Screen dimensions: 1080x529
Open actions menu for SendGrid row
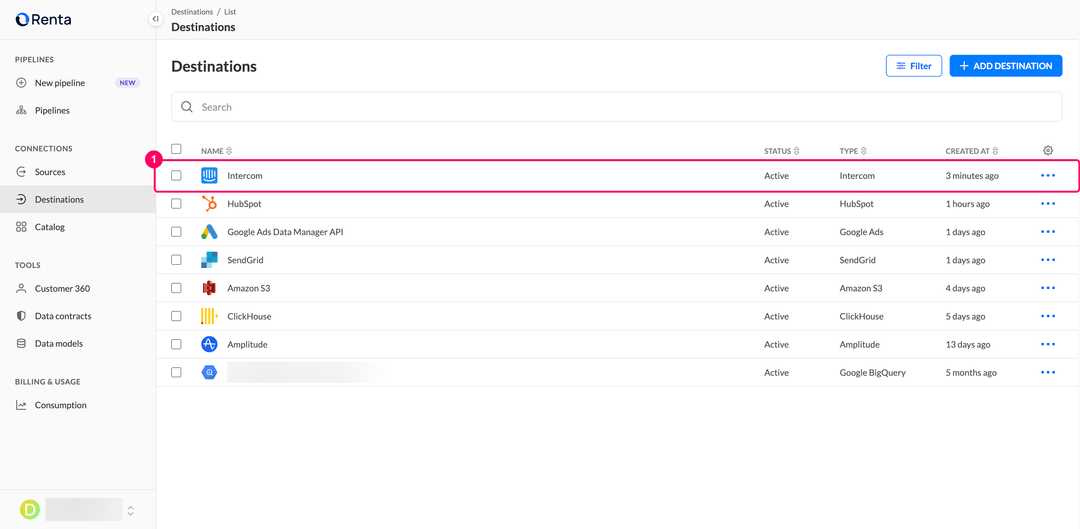click(x=1048, y=260)
